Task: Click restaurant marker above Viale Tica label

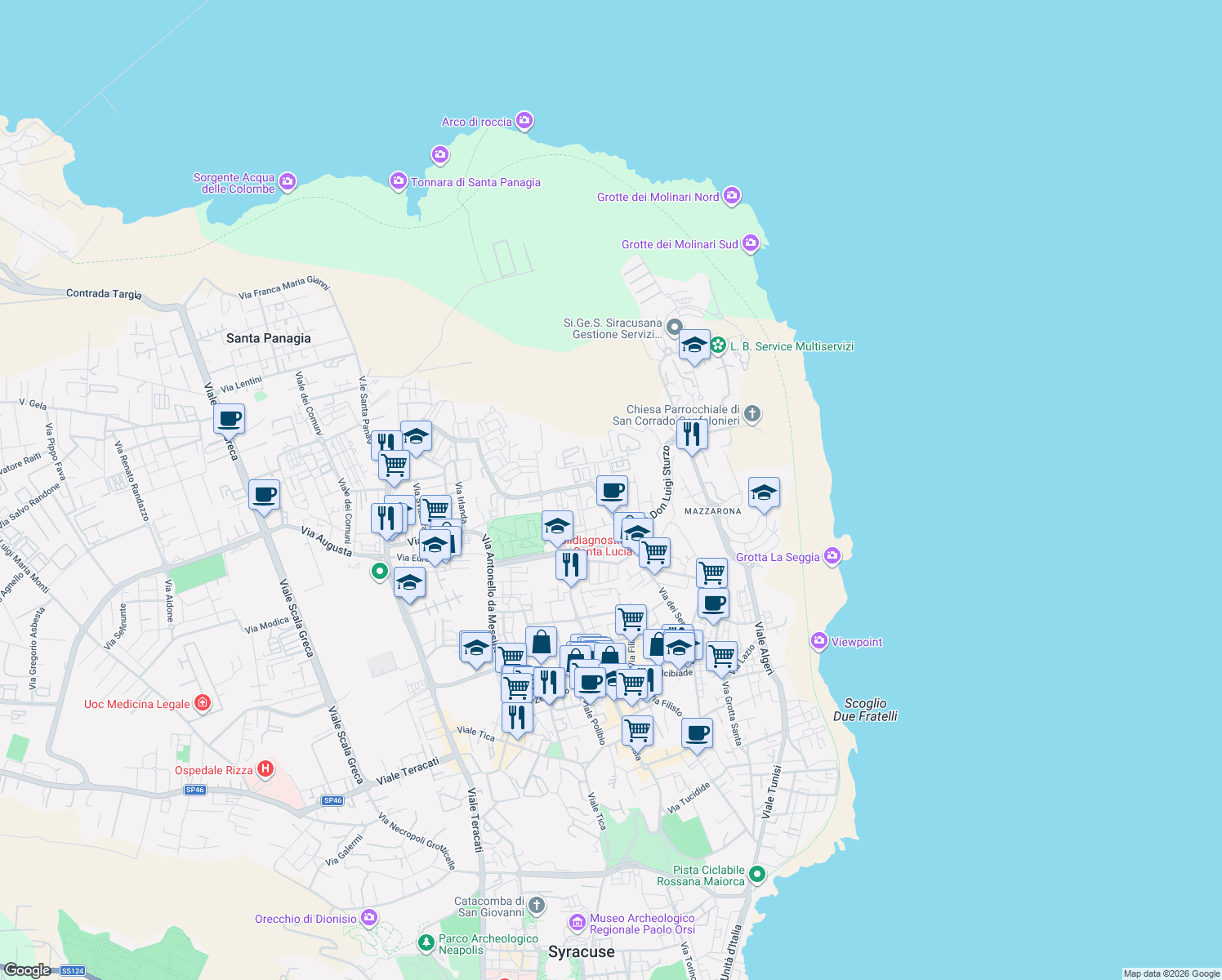Action: (517, 719)
